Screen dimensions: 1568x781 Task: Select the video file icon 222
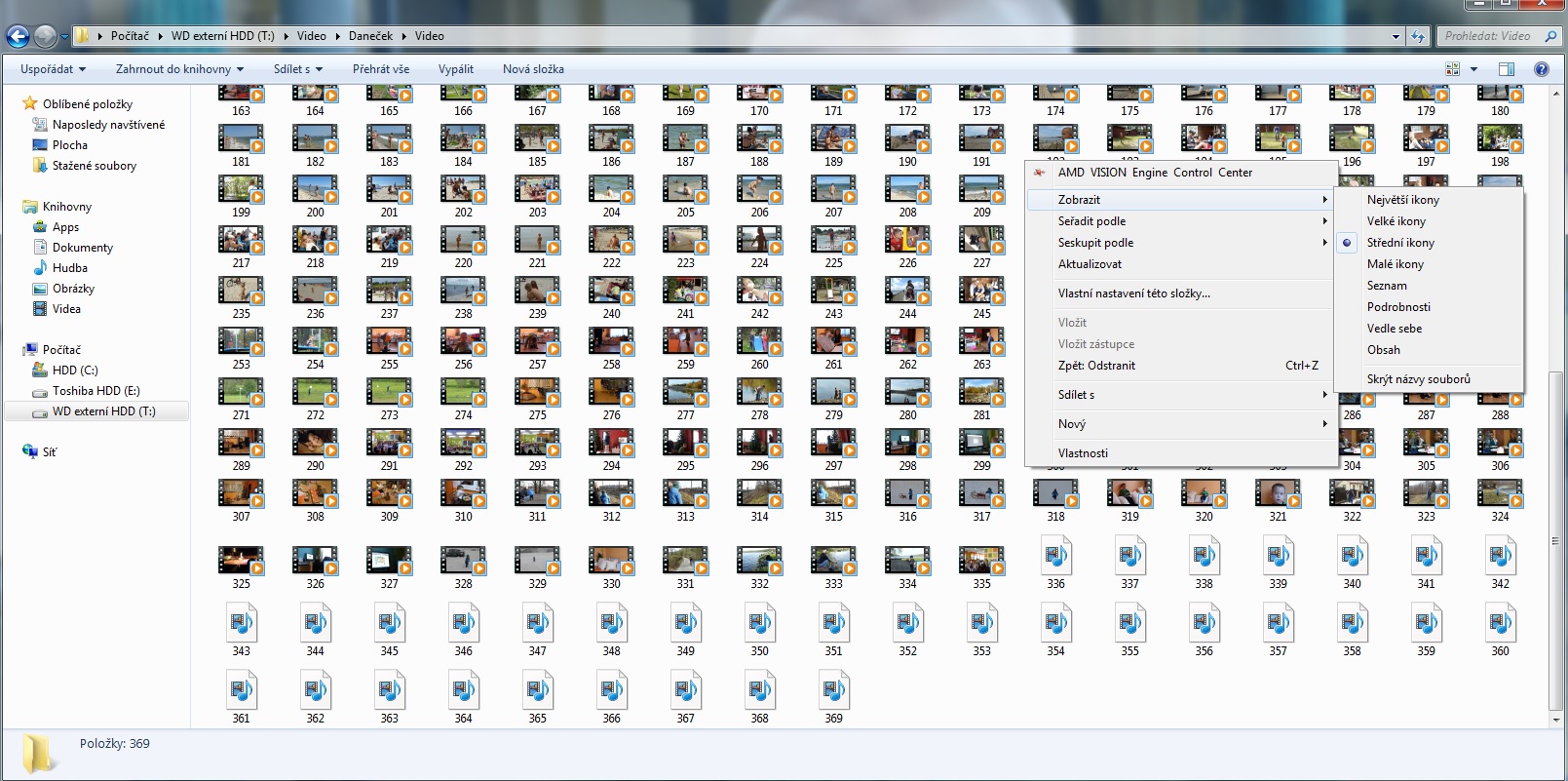click(611, 240)
